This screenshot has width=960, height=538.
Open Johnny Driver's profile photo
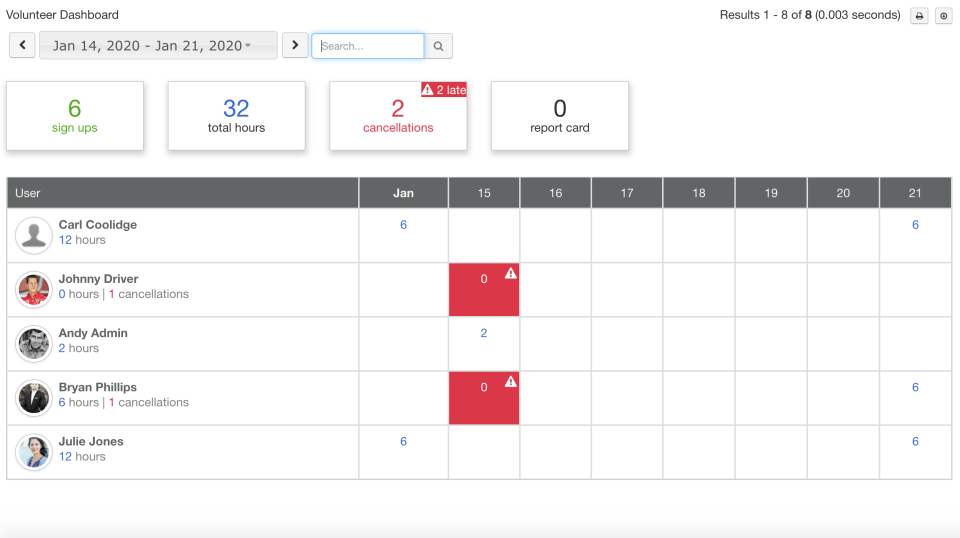(34, 290)
